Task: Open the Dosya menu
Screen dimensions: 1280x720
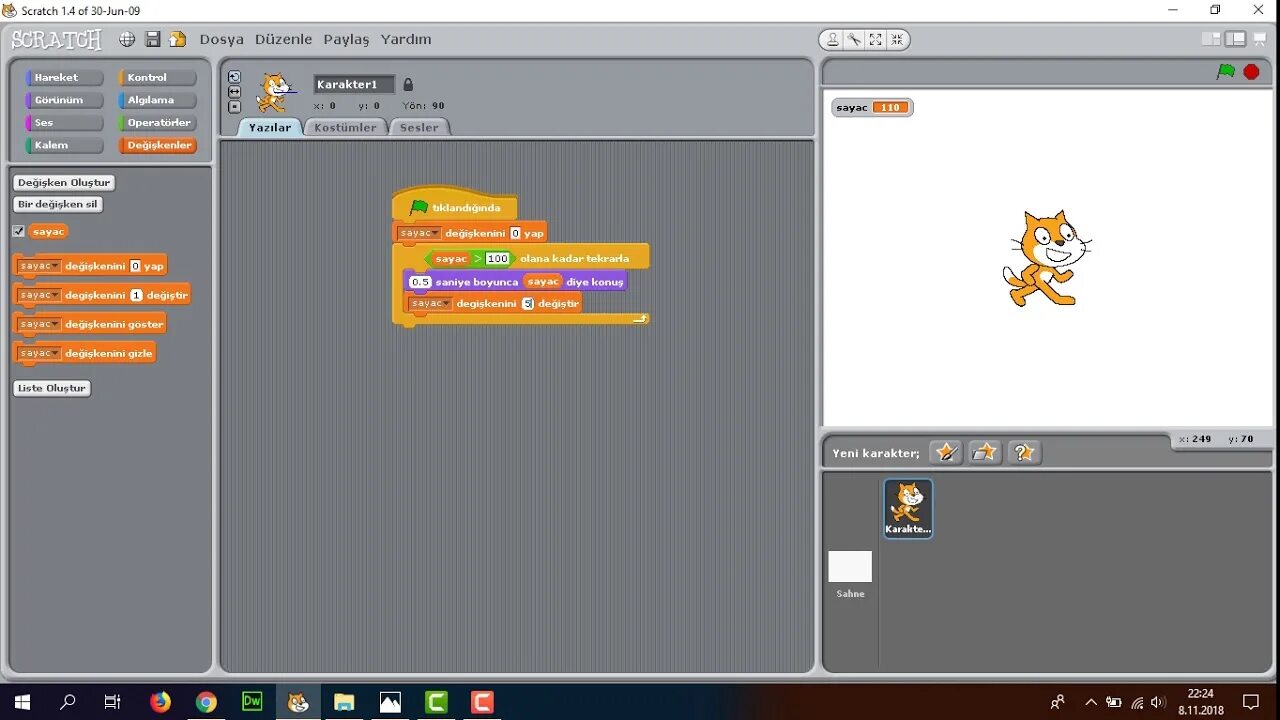Action: [221, 39]
